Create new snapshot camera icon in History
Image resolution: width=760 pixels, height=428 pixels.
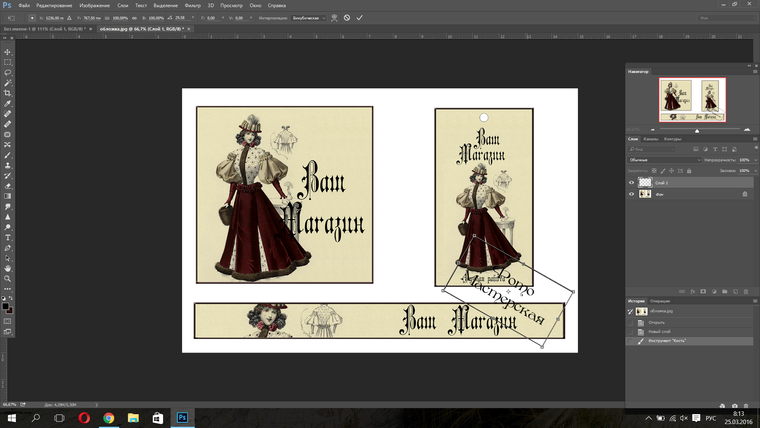coord(735,406)
